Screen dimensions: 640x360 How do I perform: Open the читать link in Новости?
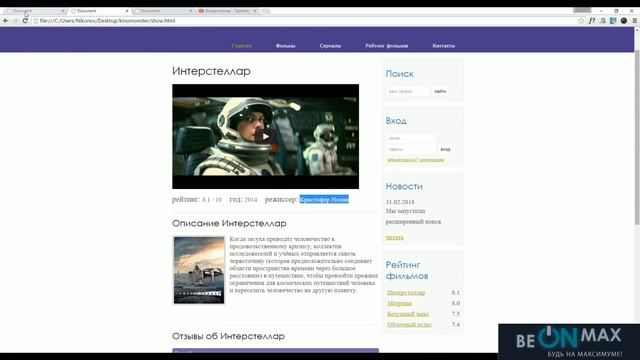point(395,237)
